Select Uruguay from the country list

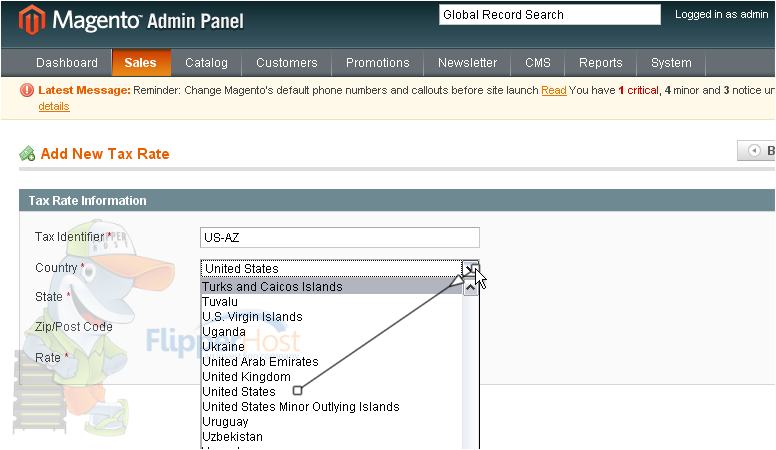tap(332, 422)
